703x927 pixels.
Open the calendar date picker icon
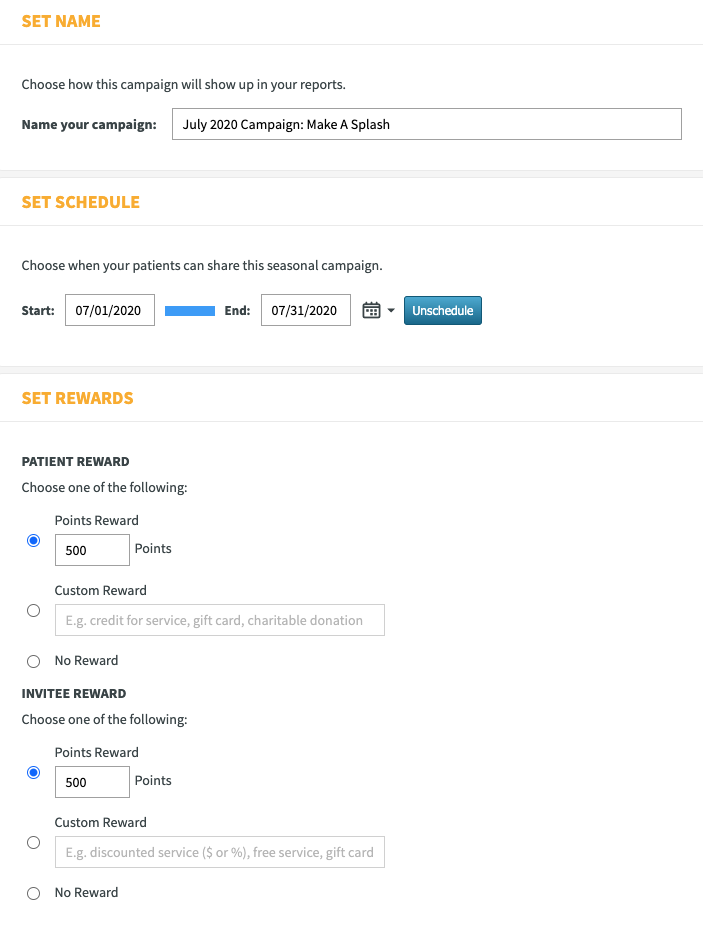[371, 310]
